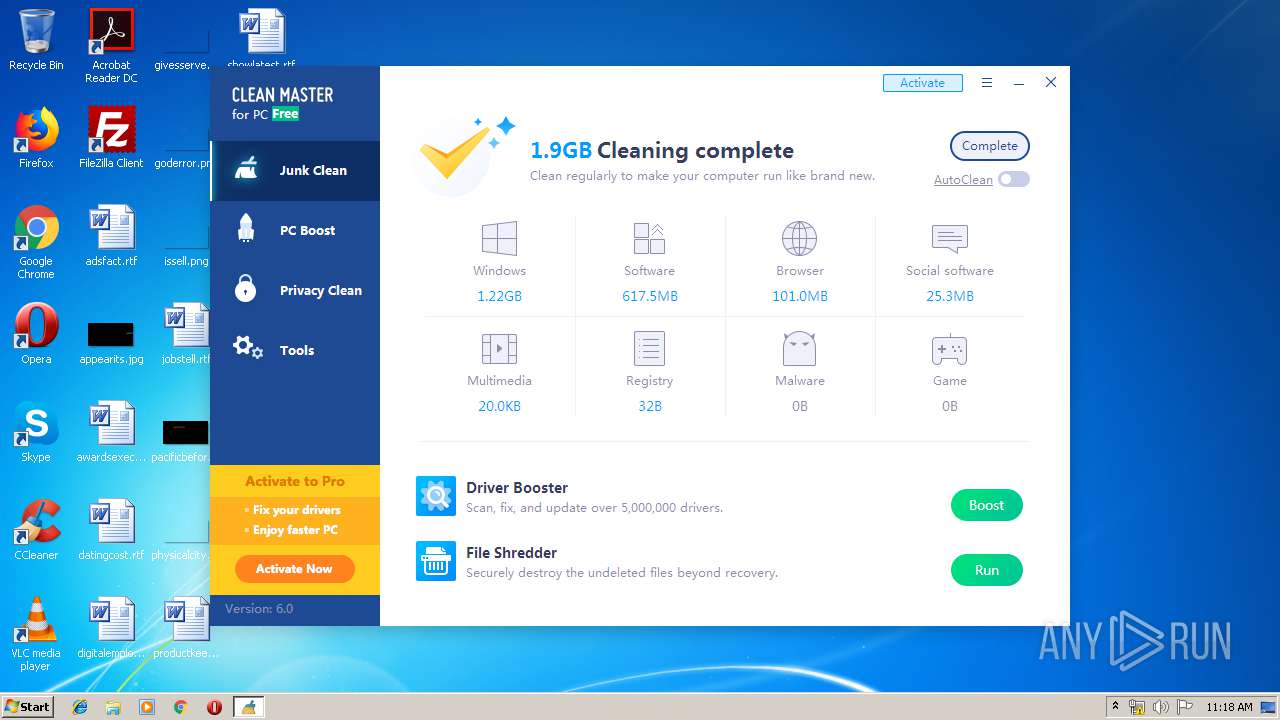Open Internet Explorer from the taskbar
Screen dimensions: 1280x720
[80, 707]
